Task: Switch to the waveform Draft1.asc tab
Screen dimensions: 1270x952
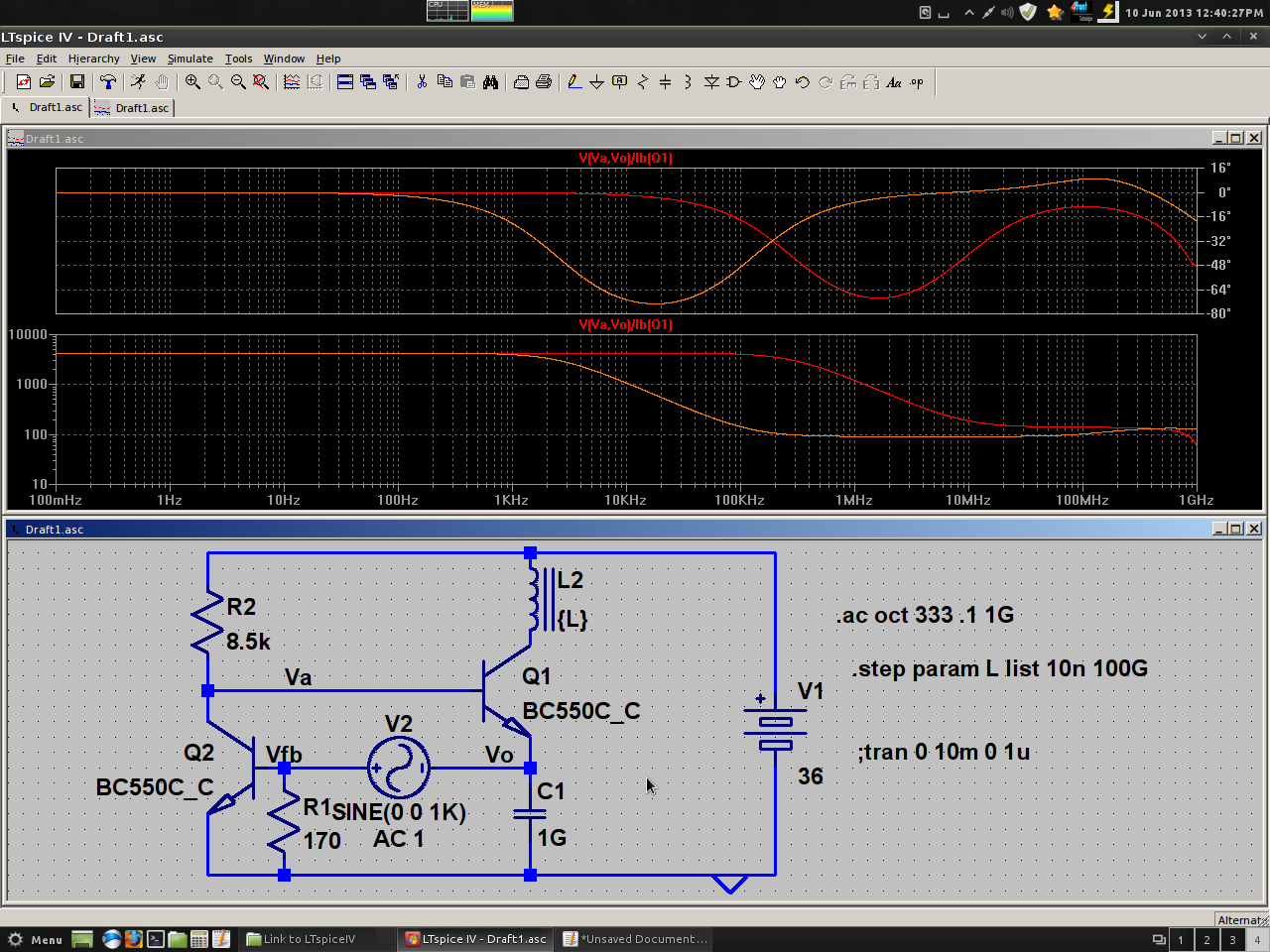Action: coord(132,107)
